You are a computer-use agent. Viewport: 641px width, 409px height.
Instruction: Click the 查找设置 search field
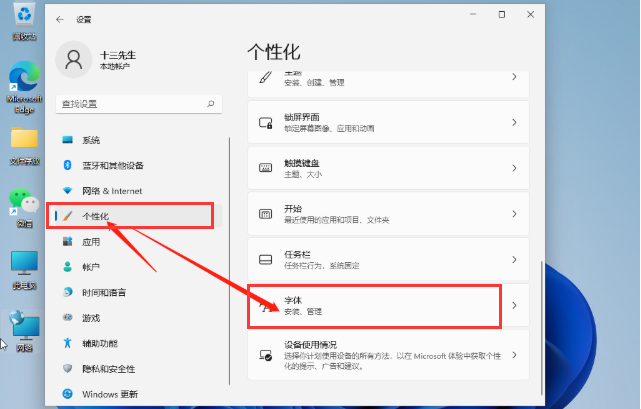(x=130, y=103)
